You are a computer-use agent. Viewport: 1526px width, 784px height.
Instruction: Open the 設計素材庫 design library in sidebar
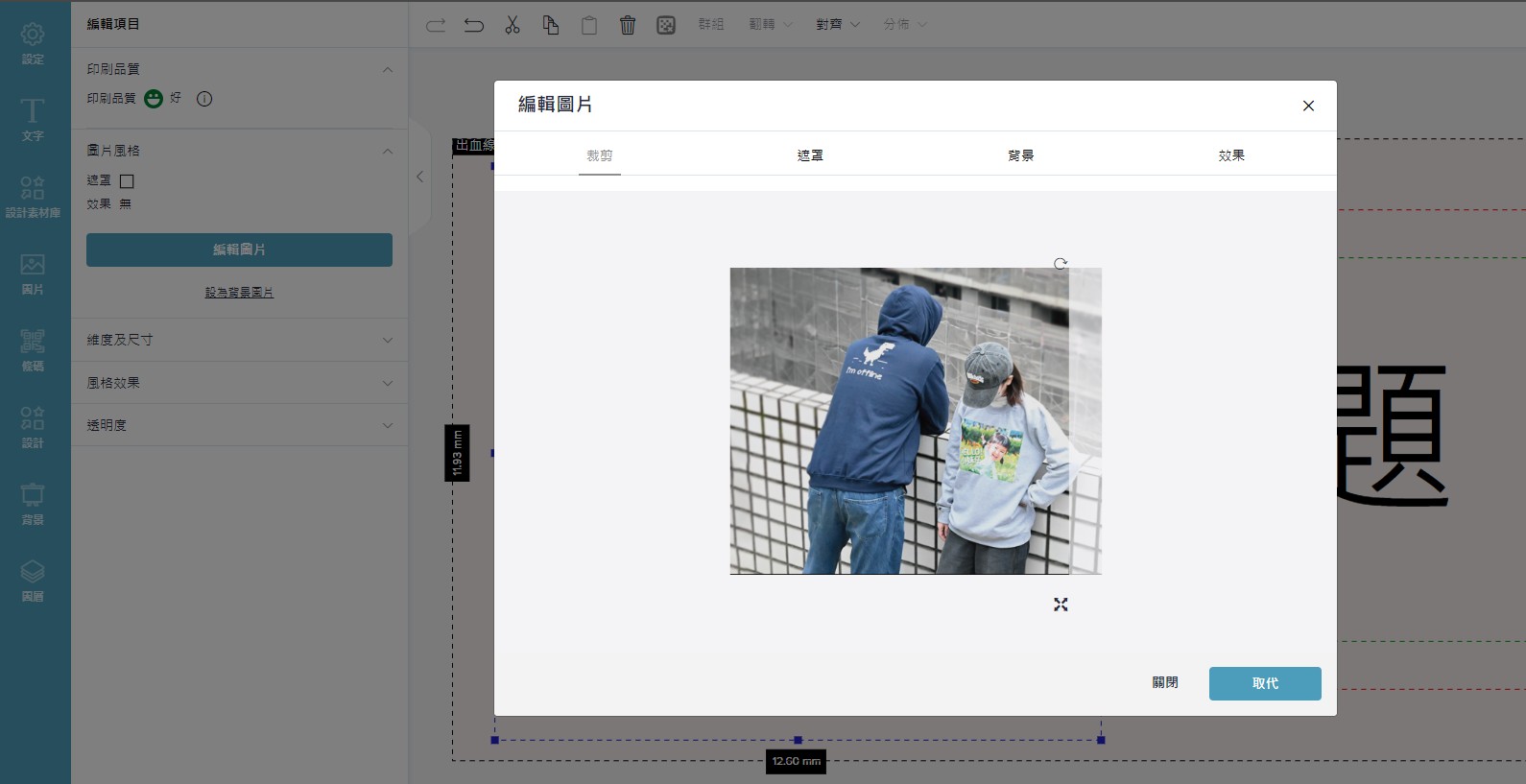click(x=33, y=196)
